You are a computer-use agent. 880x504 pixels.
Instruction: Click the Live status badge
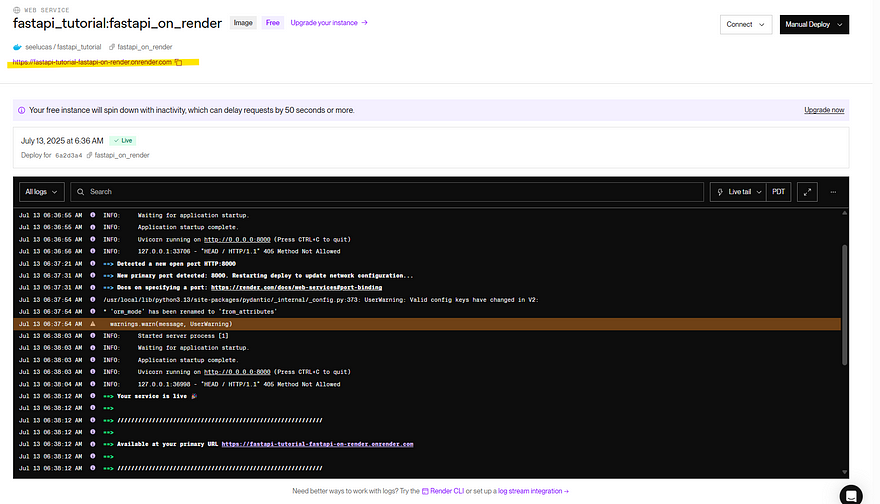click(123, 141)
